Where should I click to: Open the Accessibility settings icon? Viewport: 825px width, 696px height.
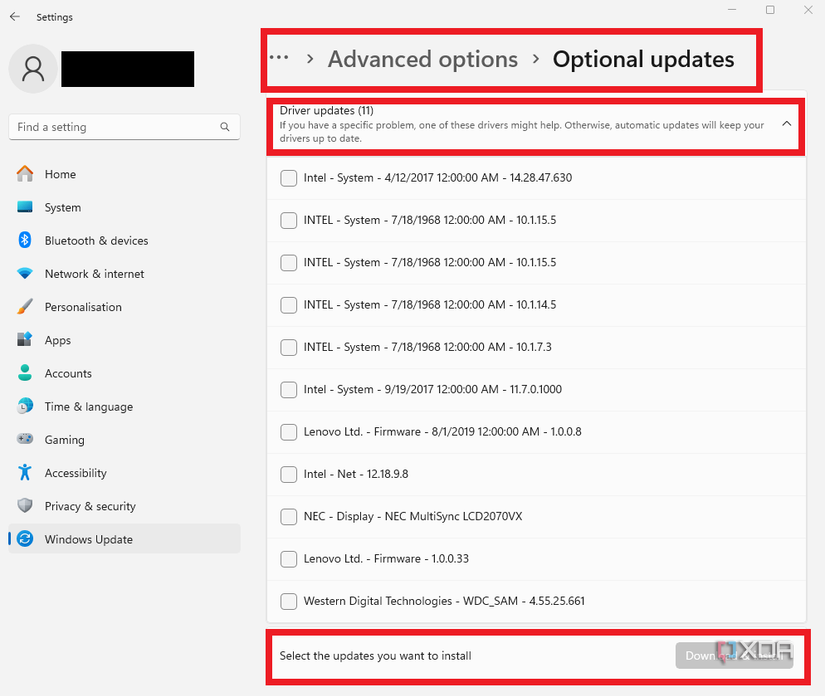(25, 472)
